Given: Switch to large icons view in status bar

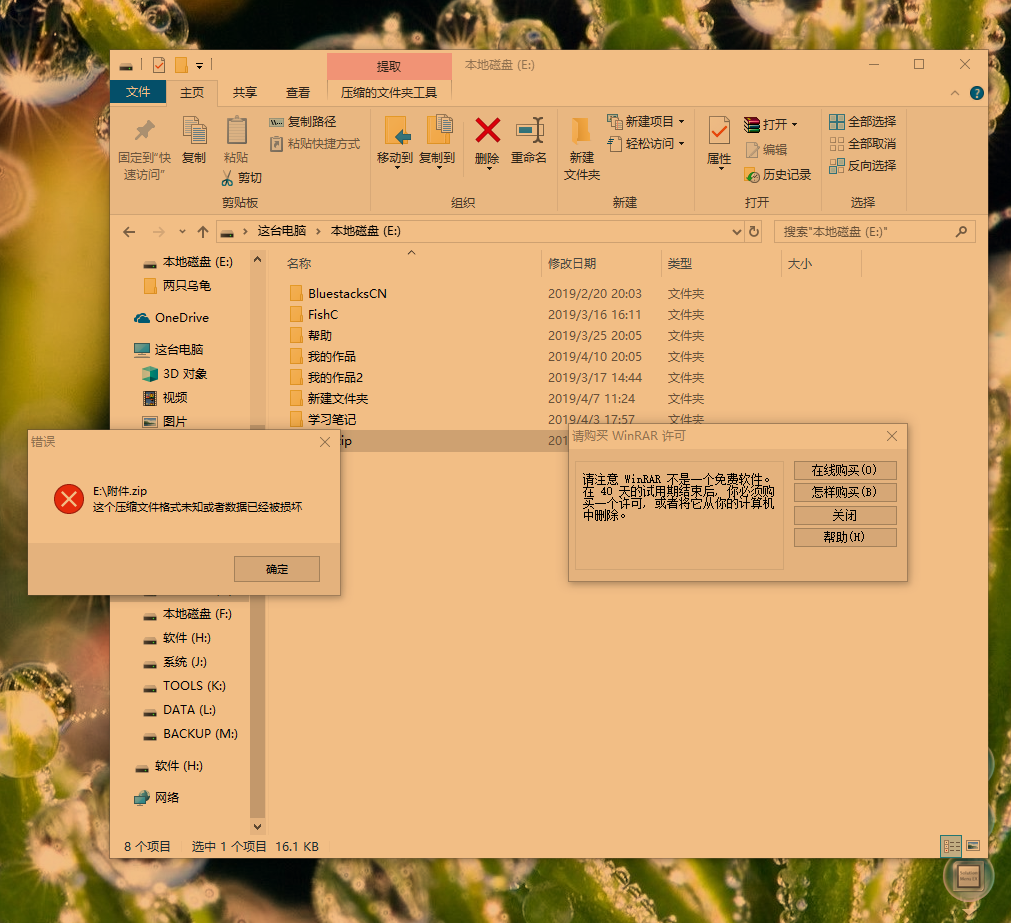Looking at the screenshot, I should [972, 846].
